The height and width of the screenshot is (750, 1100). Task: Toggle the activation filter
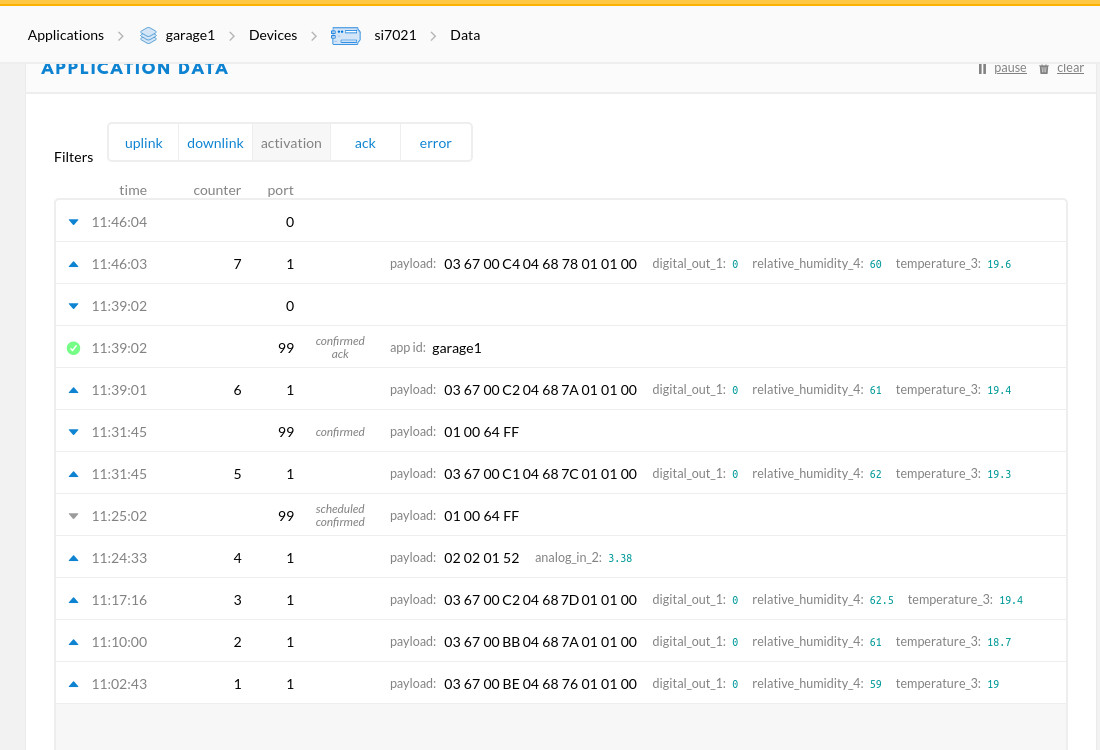click(291, 143)
